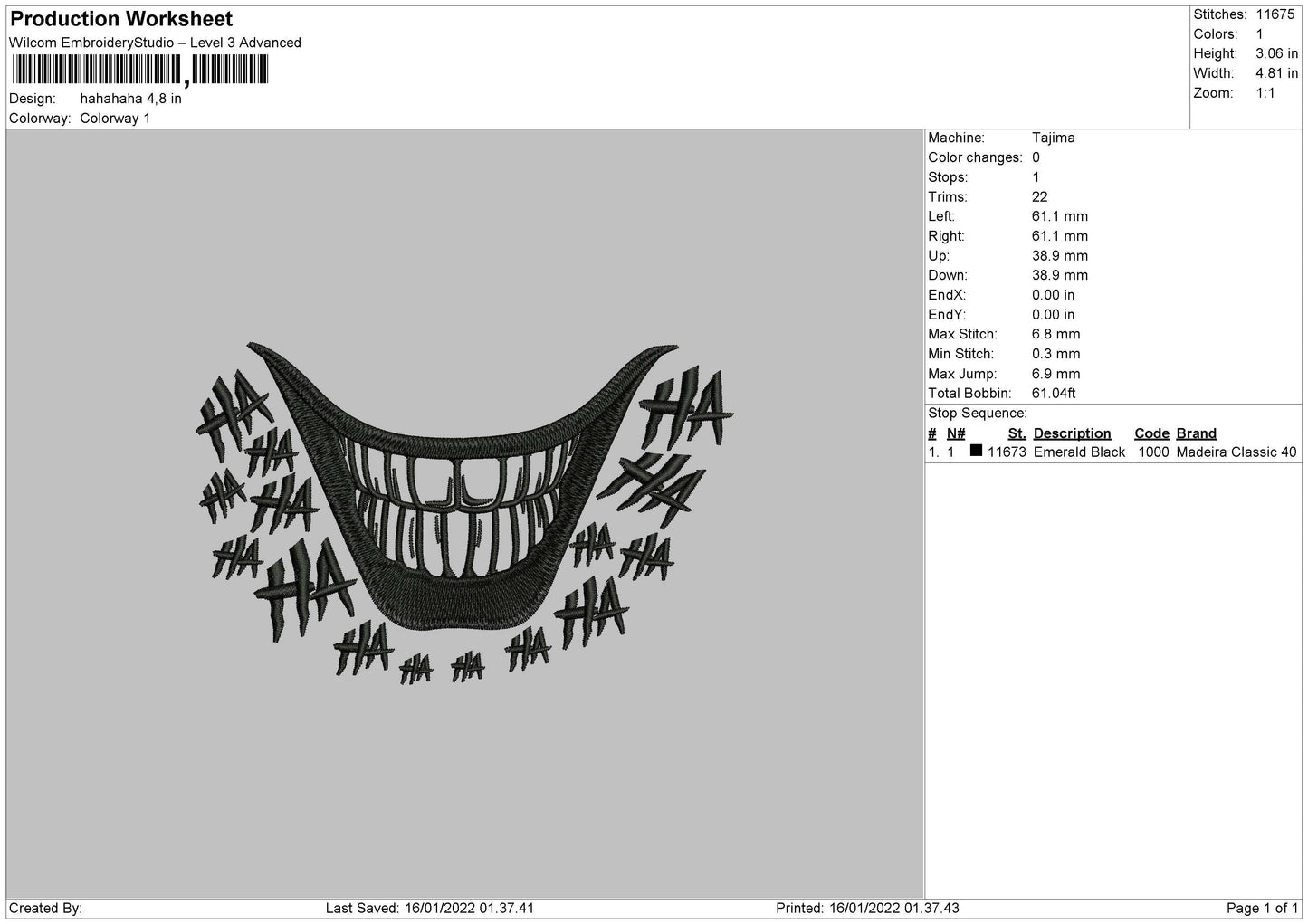Select the Emerald Black thread row
This screenshot has width=1308, height=924.
tap(1112, 452)
